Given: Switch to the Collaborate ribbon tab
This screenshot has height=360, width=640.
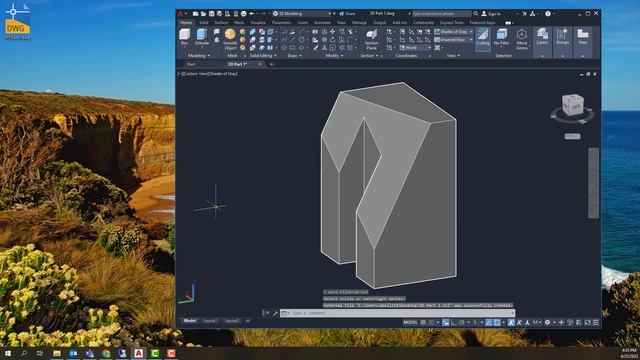Looking at the screenshot, I should pos(423,23).
